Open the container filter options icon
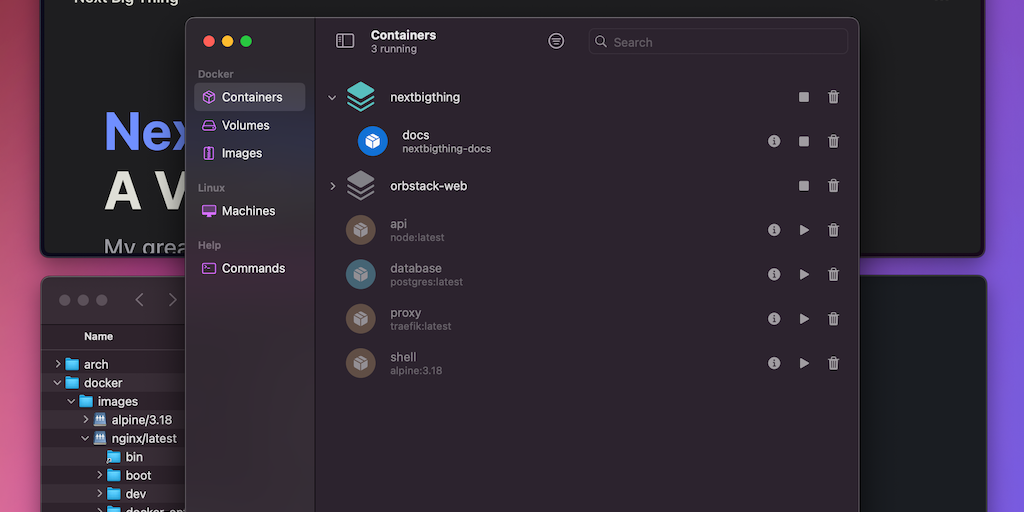Screen dimensions: 1024x512 pos(556,41)
